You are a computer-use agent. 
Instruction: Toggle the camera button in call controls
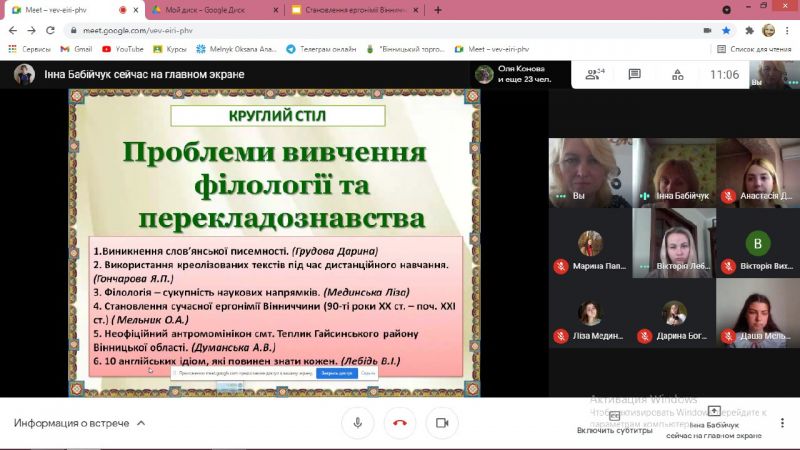[x=442, y=423]
